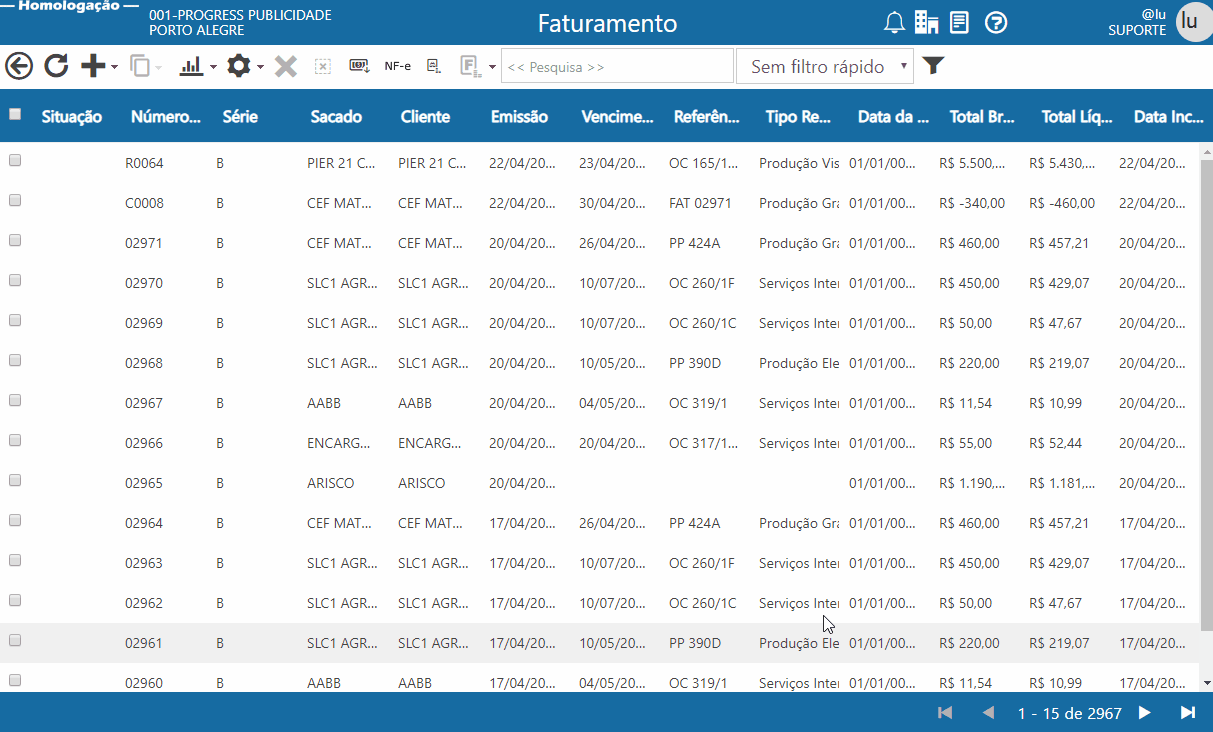This screenshot has width=1213, height=732.
Task: Click the funnel filter icon
Action: coord(933,66)
